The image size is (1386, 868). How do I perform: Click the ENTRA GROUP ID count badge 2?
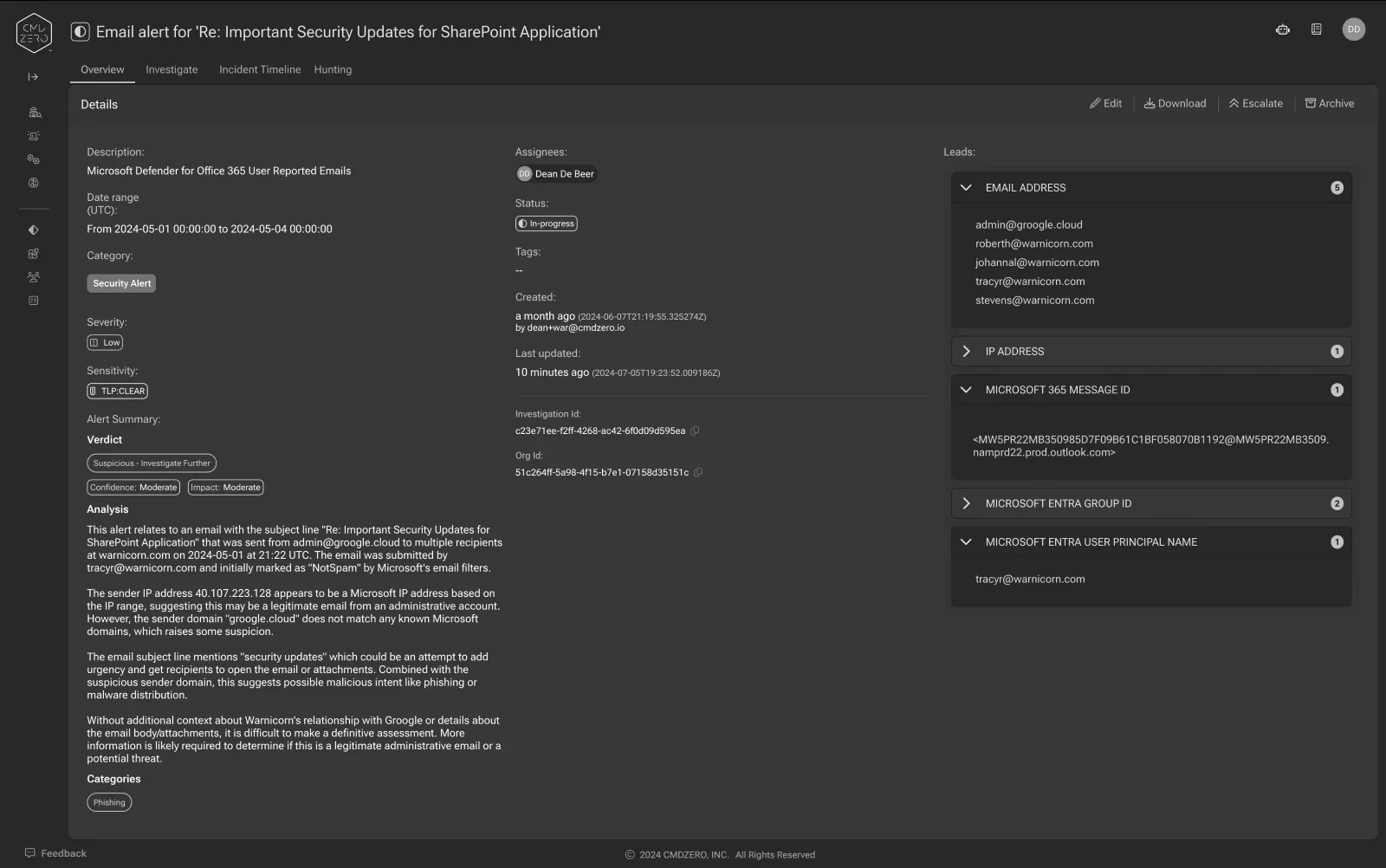pyautogui.click(x=1337, y=503)
